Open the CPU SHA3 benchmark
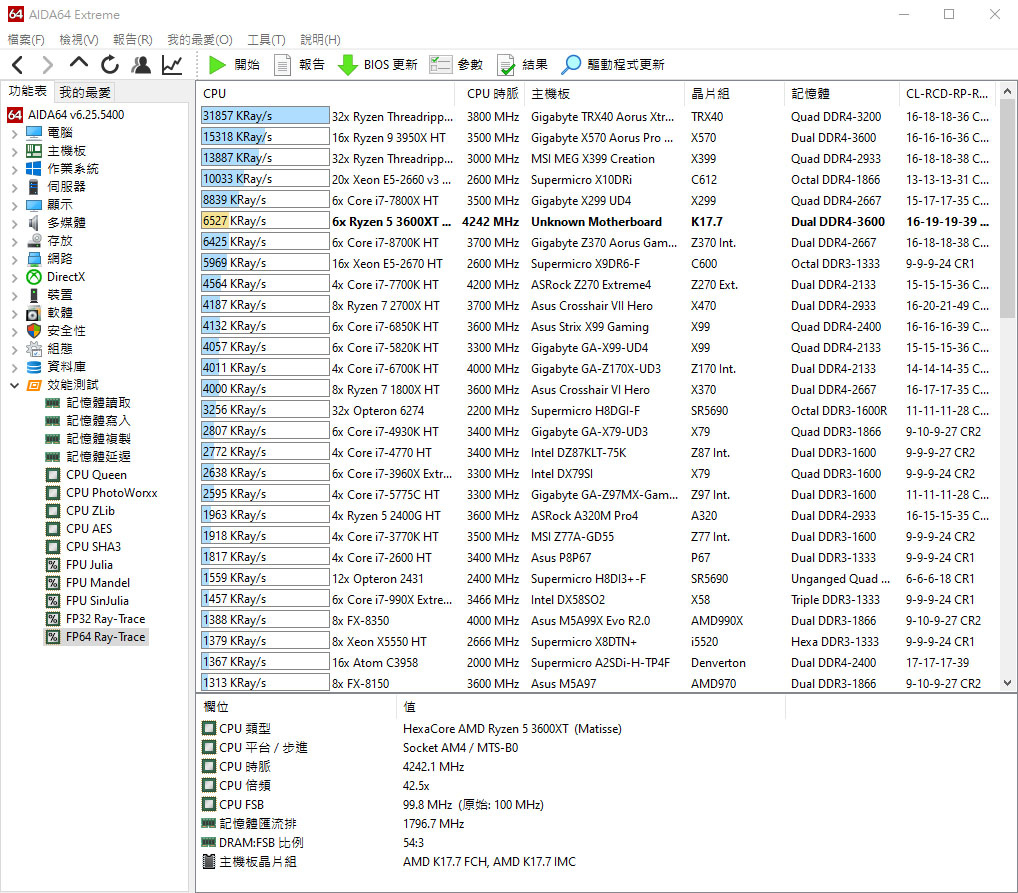The height and width of the screenshot is (893, 1018). (x=83, y=547)
